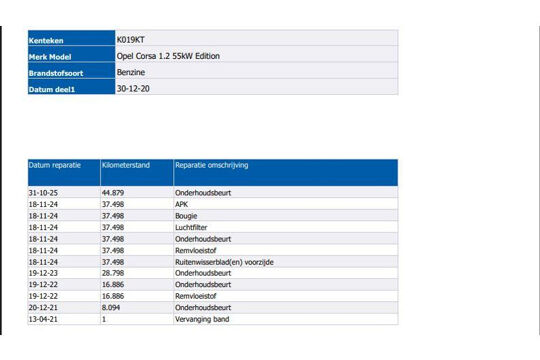Click the Kilometerstand column header
The width and height of the screenshot is (540, 360).
pos(137,172)
